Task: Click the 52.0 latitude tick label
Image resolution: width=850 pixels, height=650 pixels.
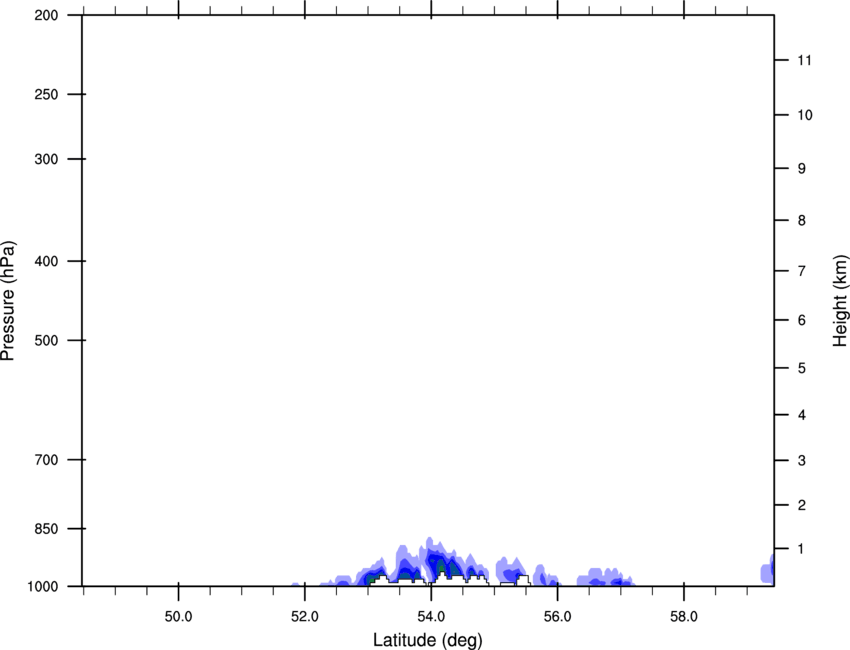Action: (305, 617)
